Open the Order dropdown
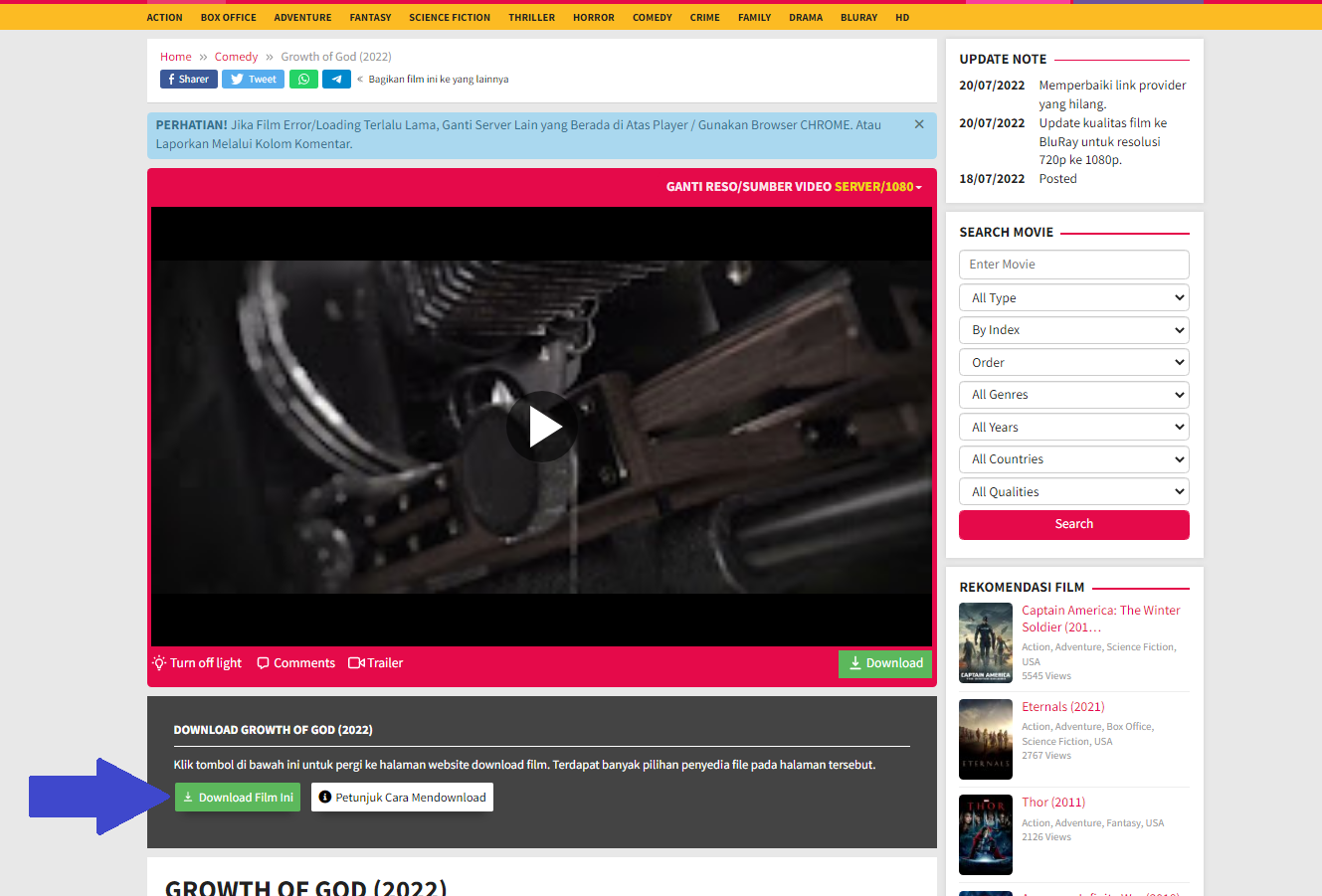 tap(1074, 363)
